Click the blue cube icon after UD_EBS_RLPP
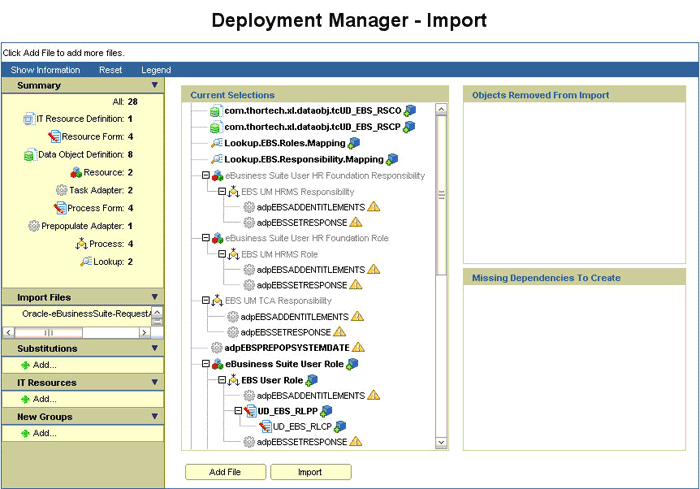 pyautogui.click(x=326, y=411)
